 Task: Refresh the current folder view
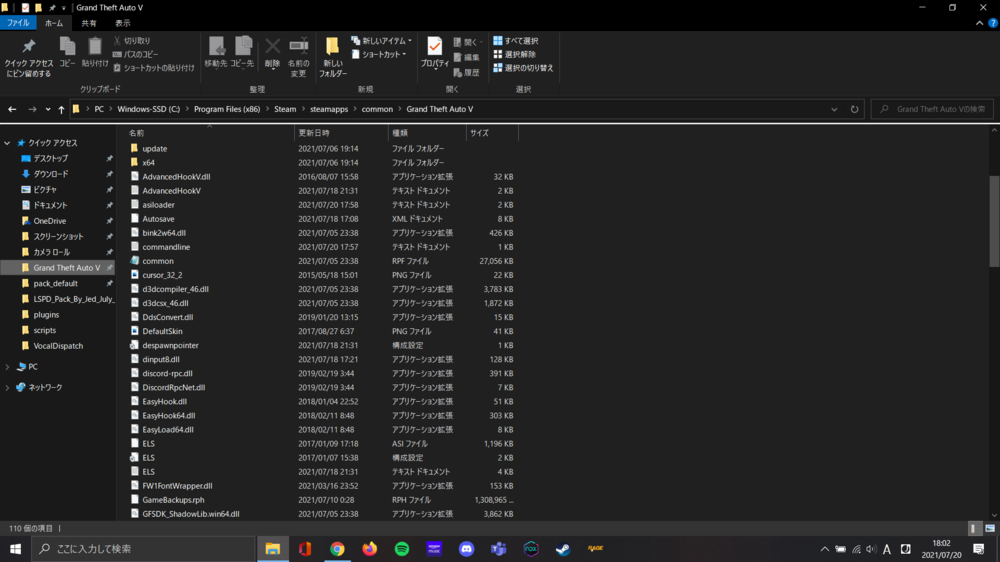coord(855,109)
